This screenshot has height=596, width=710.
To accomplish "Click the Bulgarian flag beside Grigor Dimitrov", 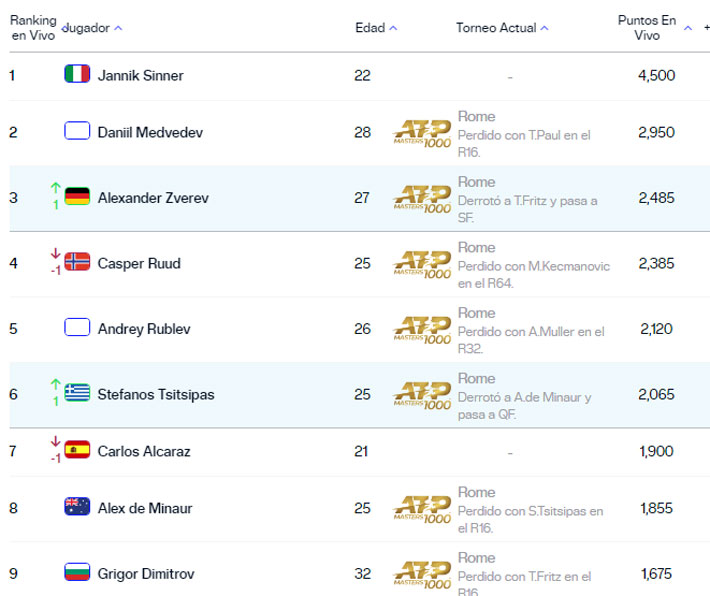I will click(77, 572).
